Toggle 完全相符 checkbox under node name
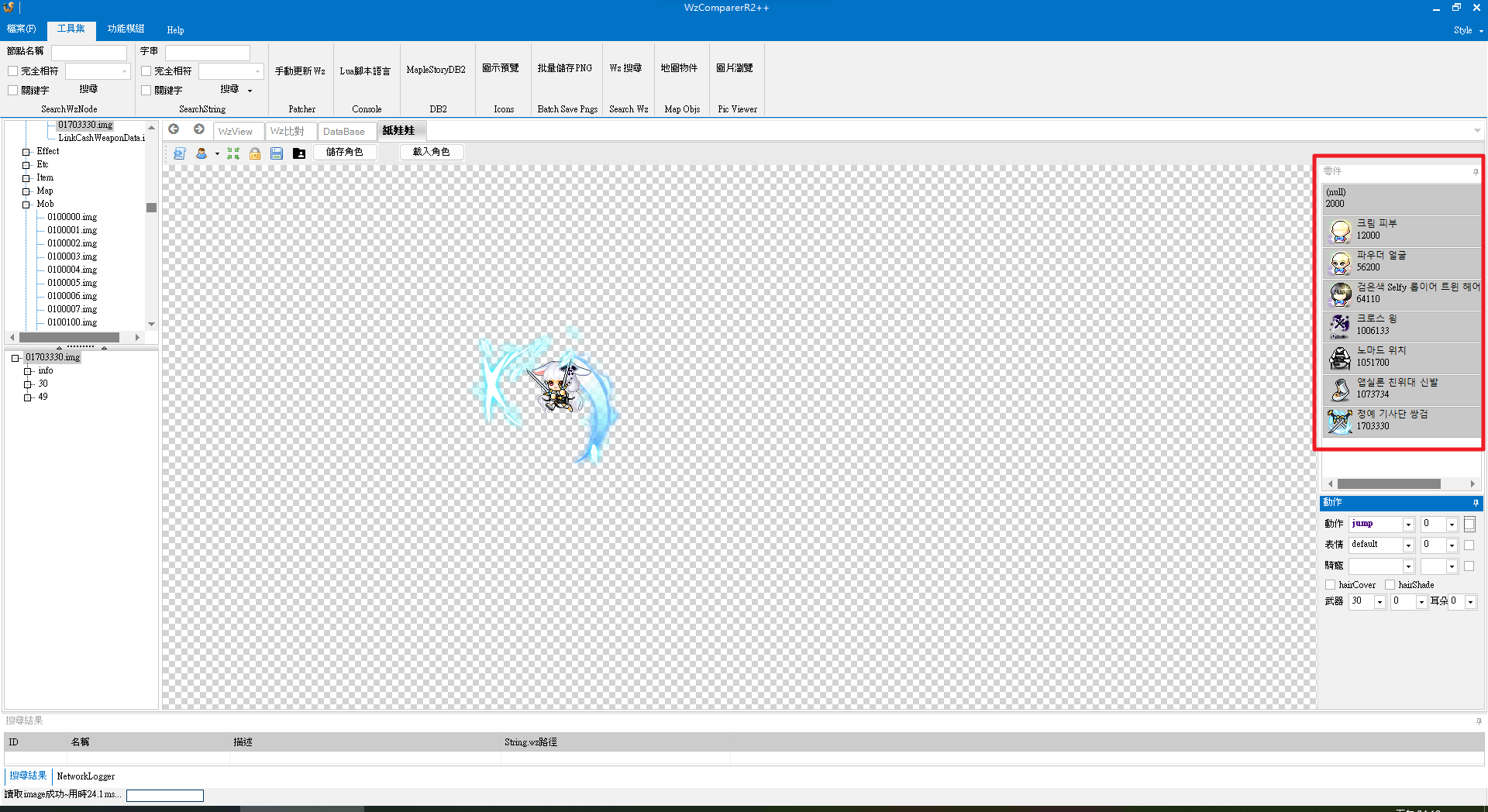Image resolution: width=1488 pixels, height=812 pixels. pyautogui.click(x=13, y=71)
